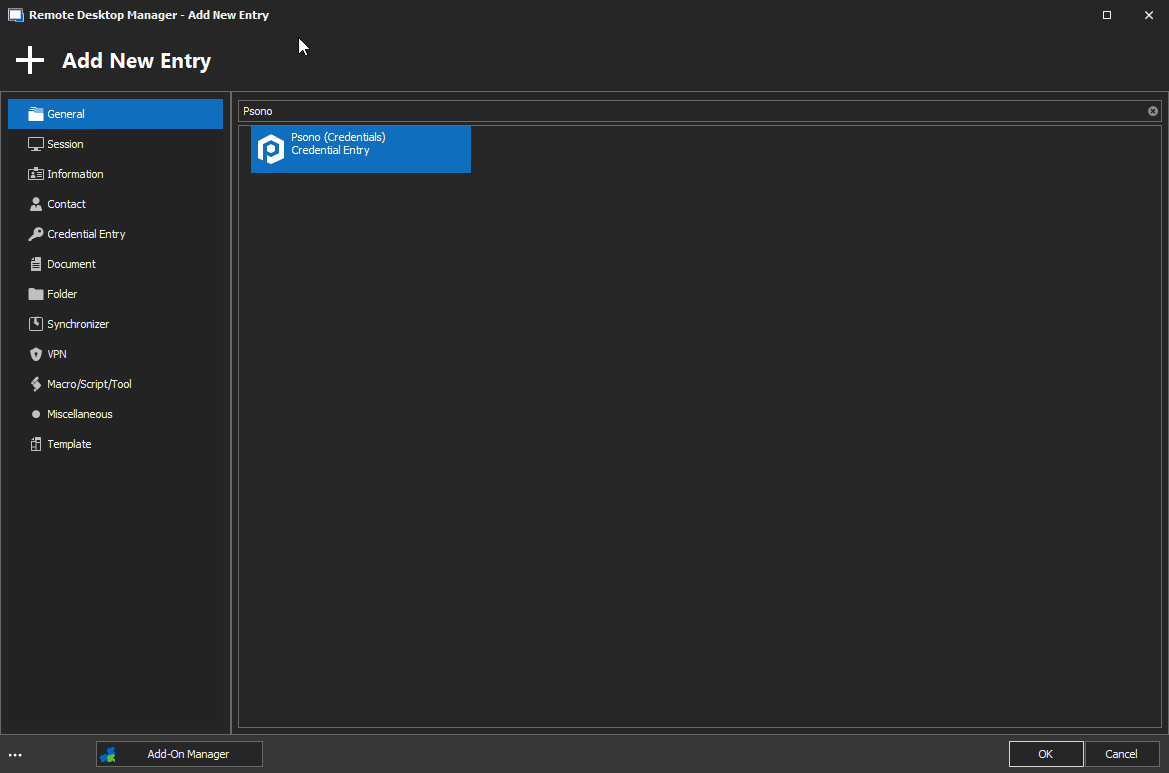This screenshot has height=773, width=1169.
Task: Select the Folder icon in sidebar
Action: [34, 293]
